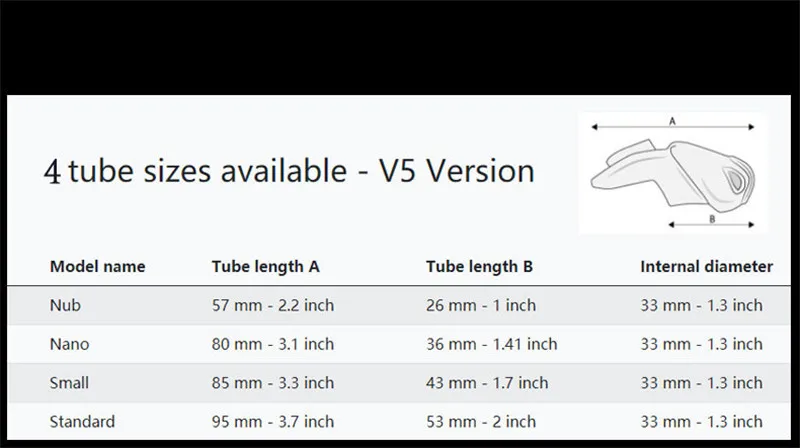Image resolution: width=800 pixels, height=448 pixels.
Task: Select the "Tube length A" column header
Action: pyautogui.click(x=265, y=266)
